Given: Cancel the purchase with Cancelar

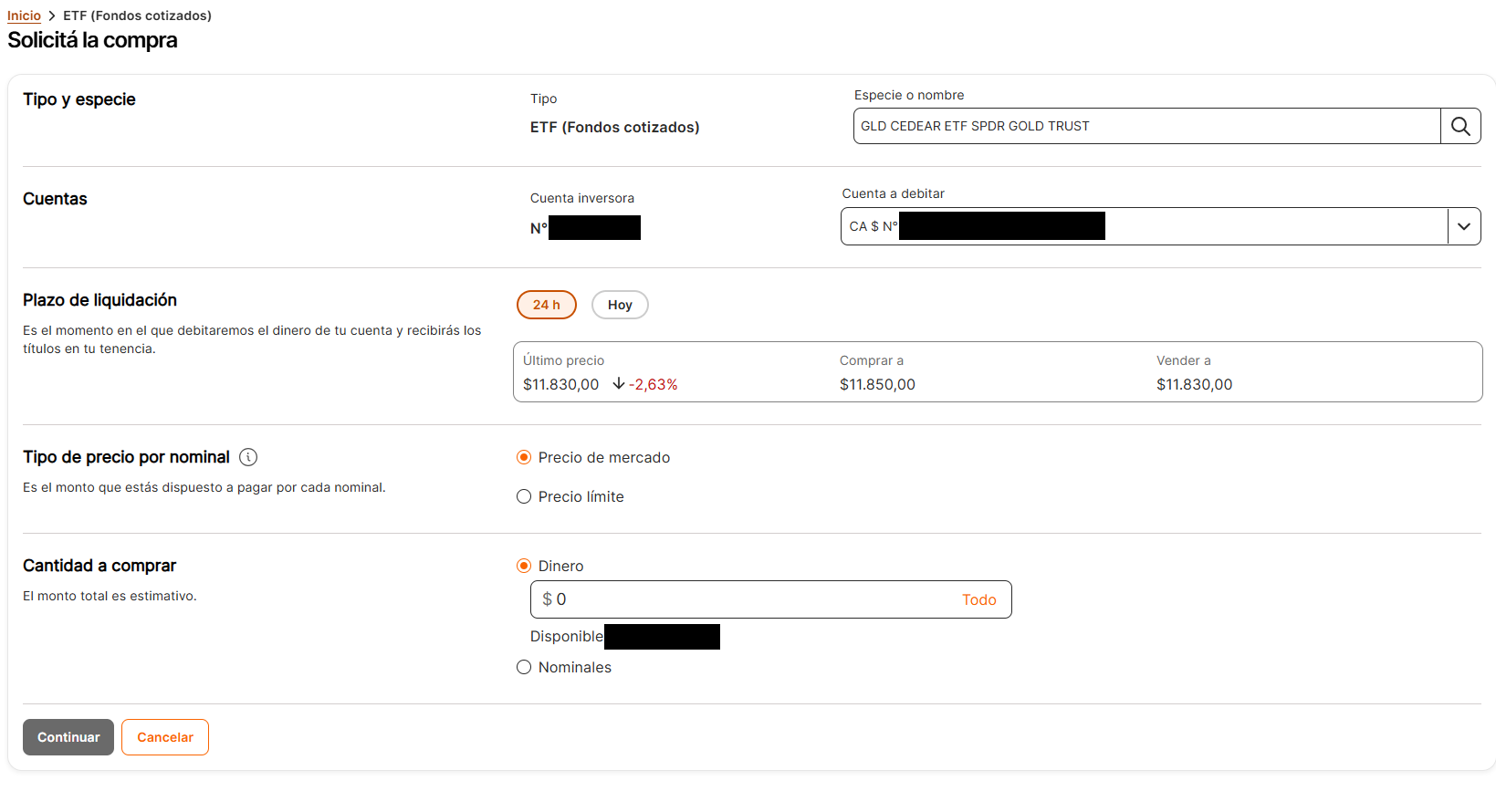Looking at the screenshot, I should tap(165, 737).
